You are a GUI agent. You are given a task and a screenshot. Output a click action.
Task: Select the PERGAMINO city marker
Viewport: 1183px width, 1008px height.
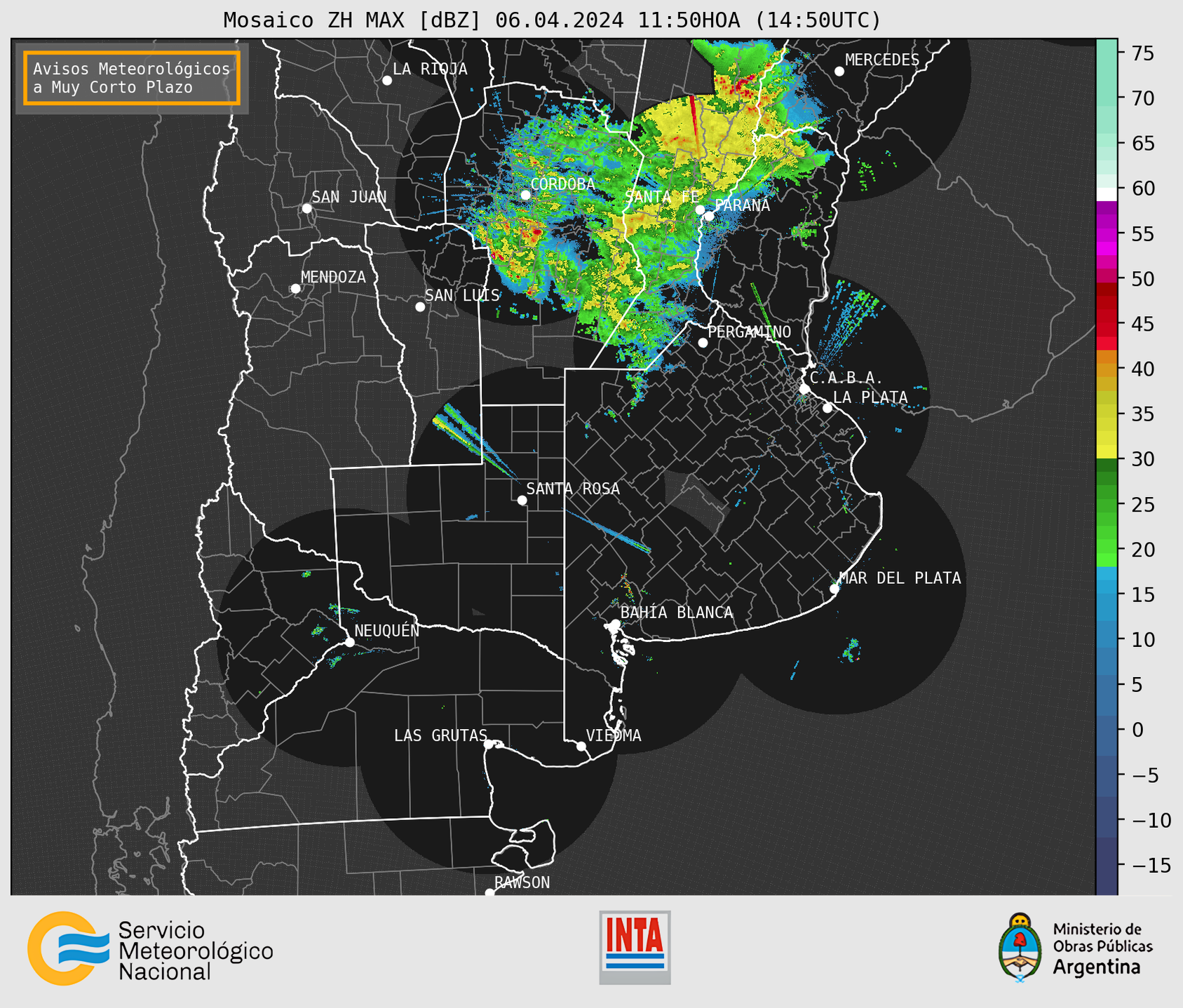tap(703, 343)
